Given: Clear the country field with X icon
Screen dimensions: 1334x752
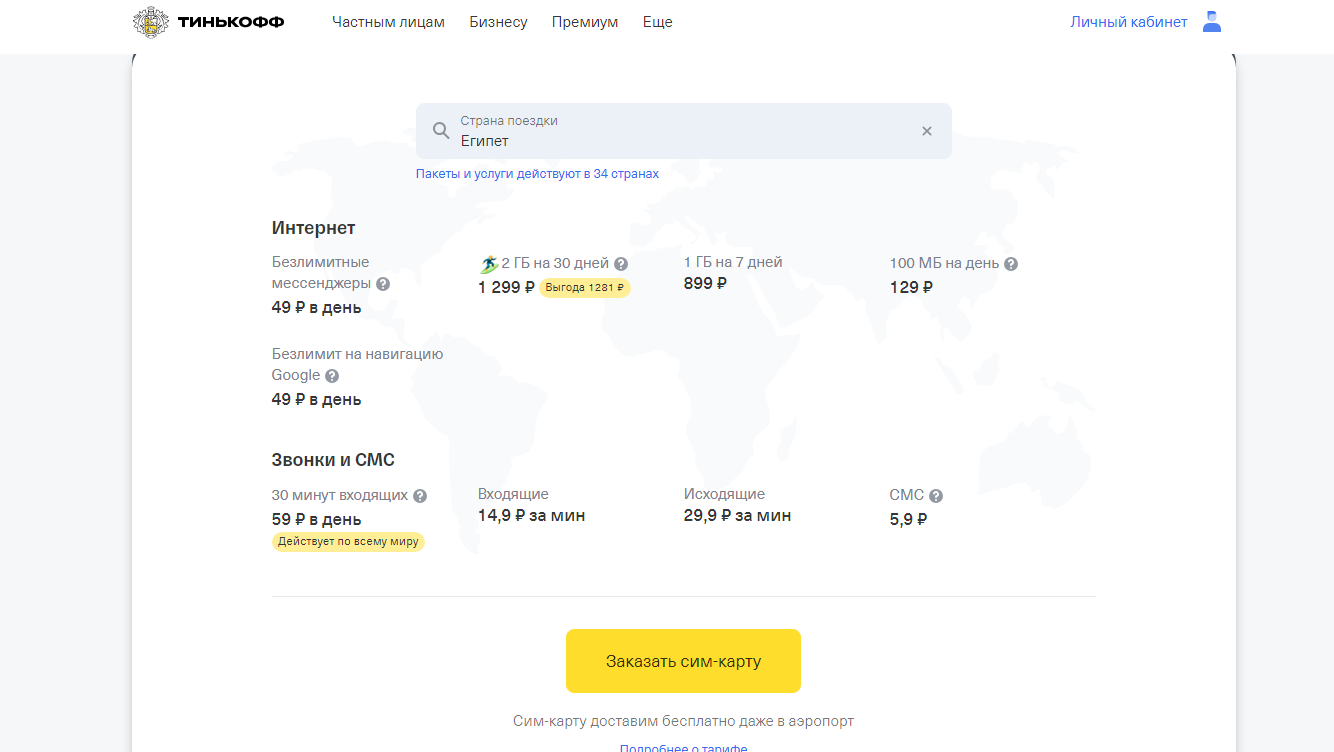Looking at the screenshot, I should pos(927,131).
